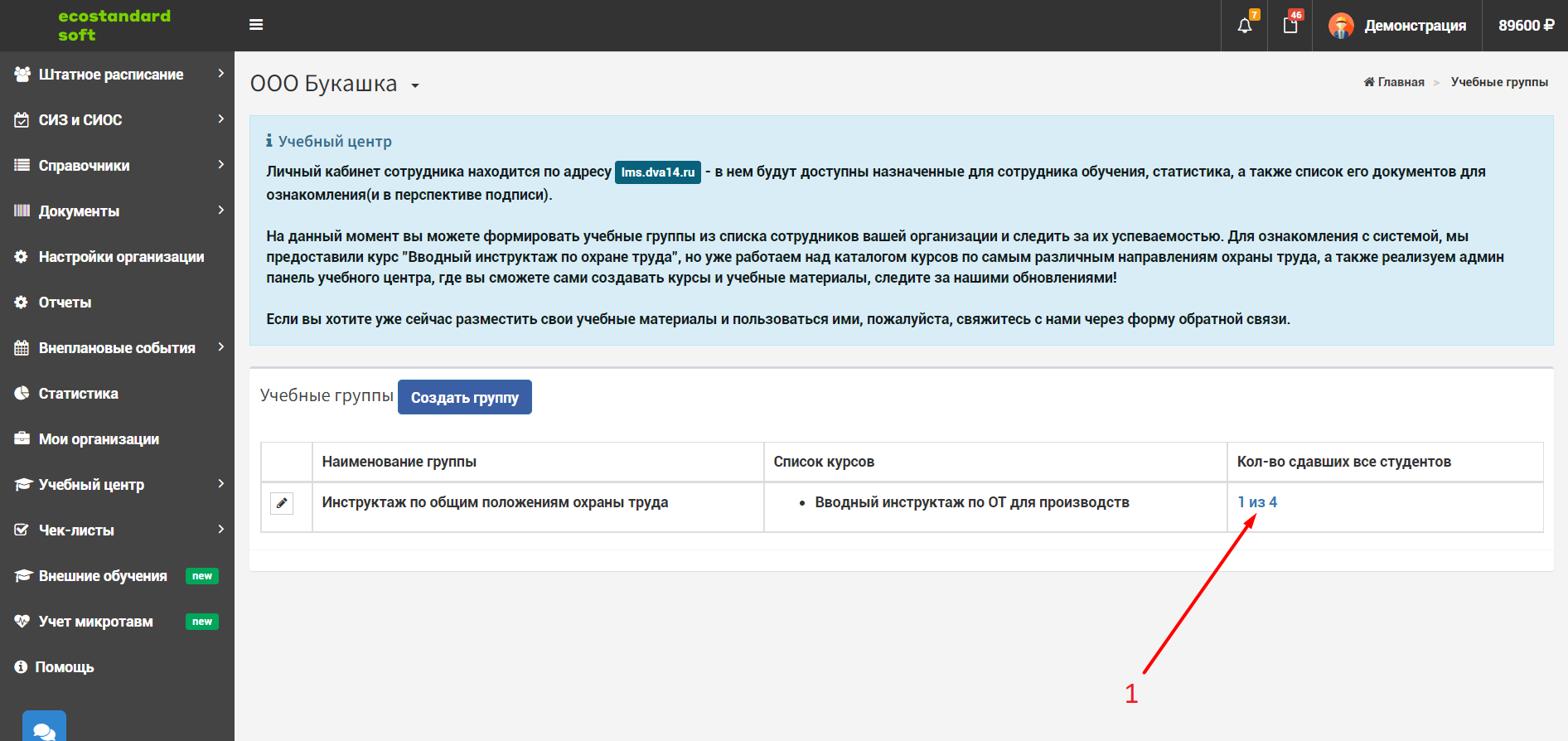Screen dimensions: 1568x741
Task: Click the Помощь info icon
Action: [x=21, y=667]
